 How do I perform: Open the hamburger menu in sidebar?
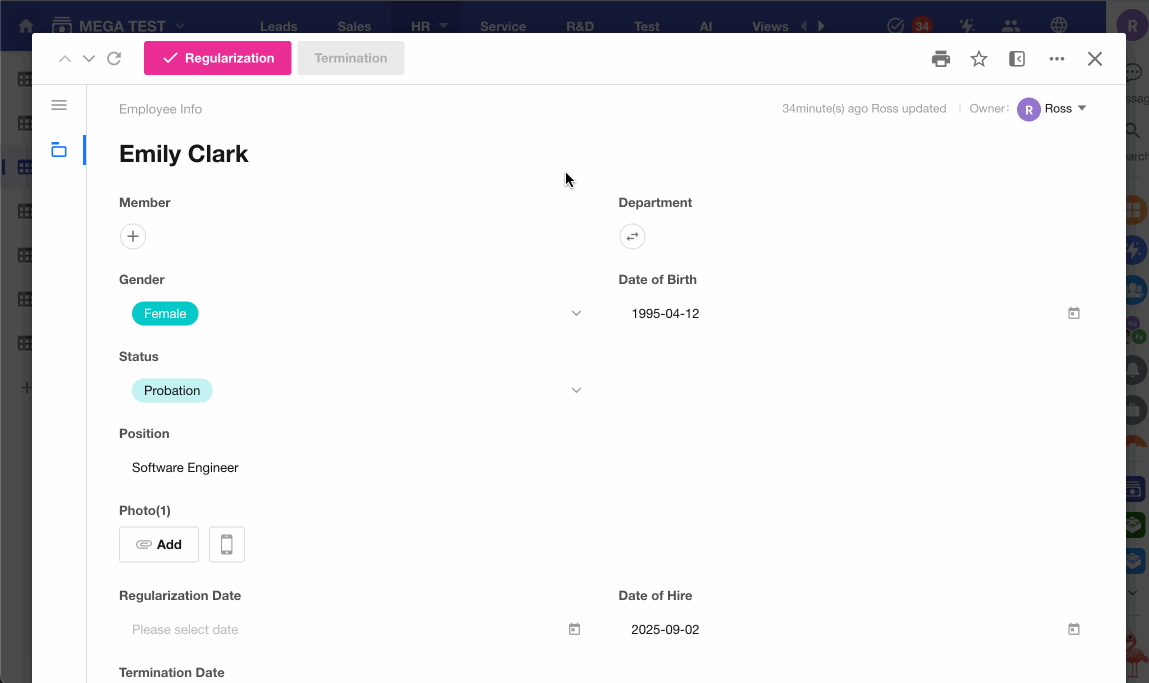[59, 106]
